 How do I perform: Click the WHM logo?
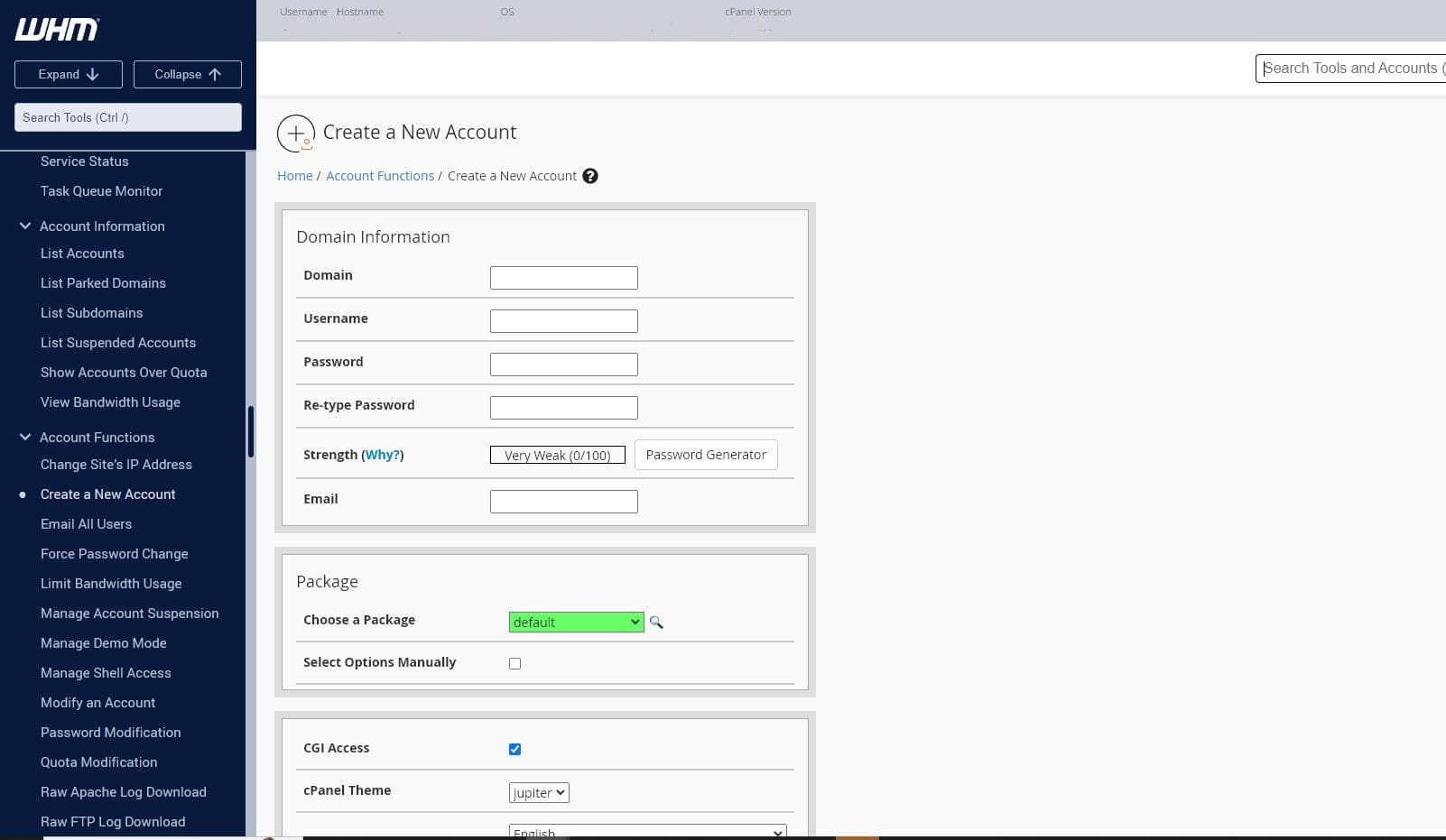tap(57, 30)
